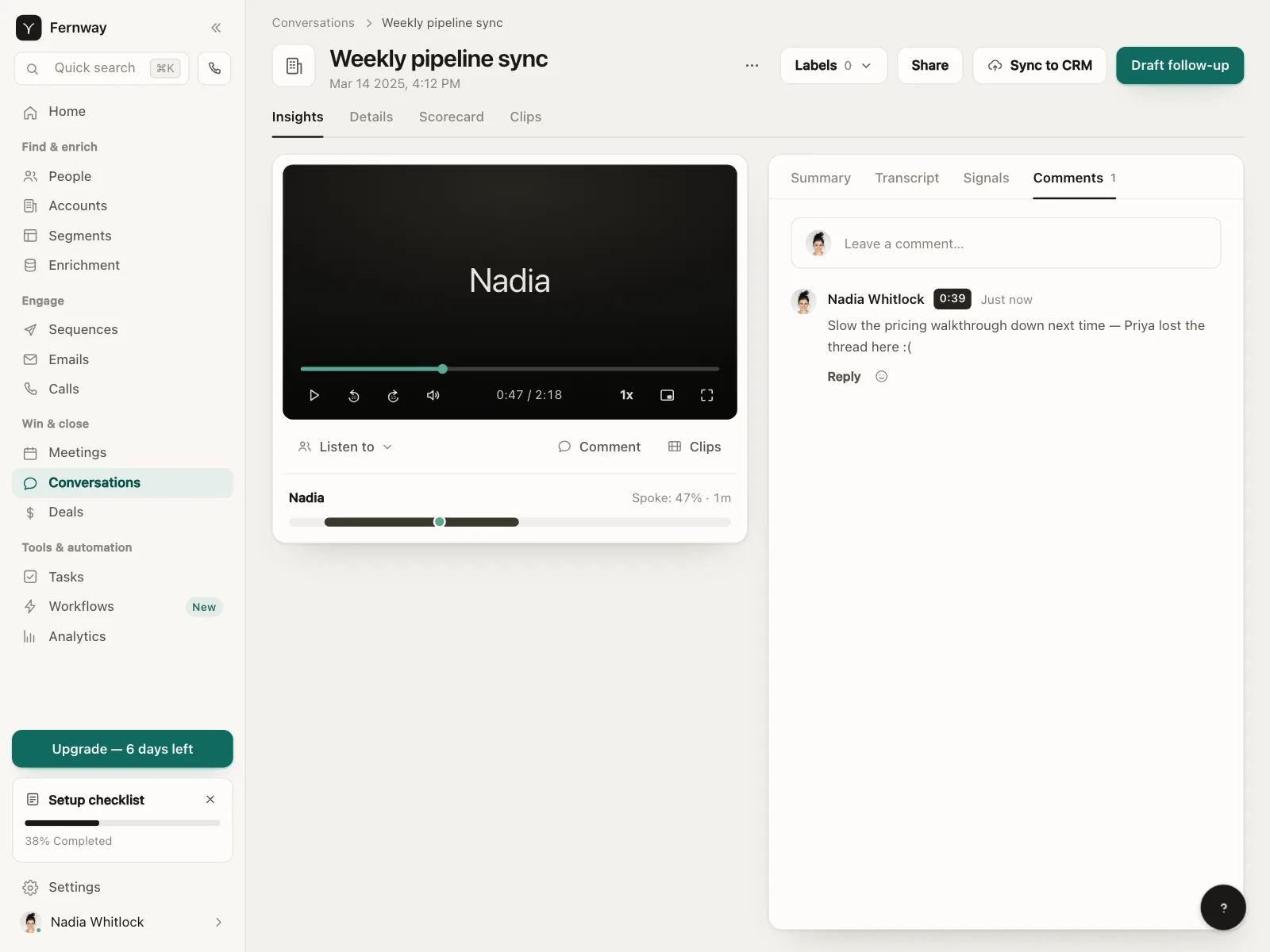
Task: Click Conversations breadcrumb link
Action: click(x=313, y=23)
